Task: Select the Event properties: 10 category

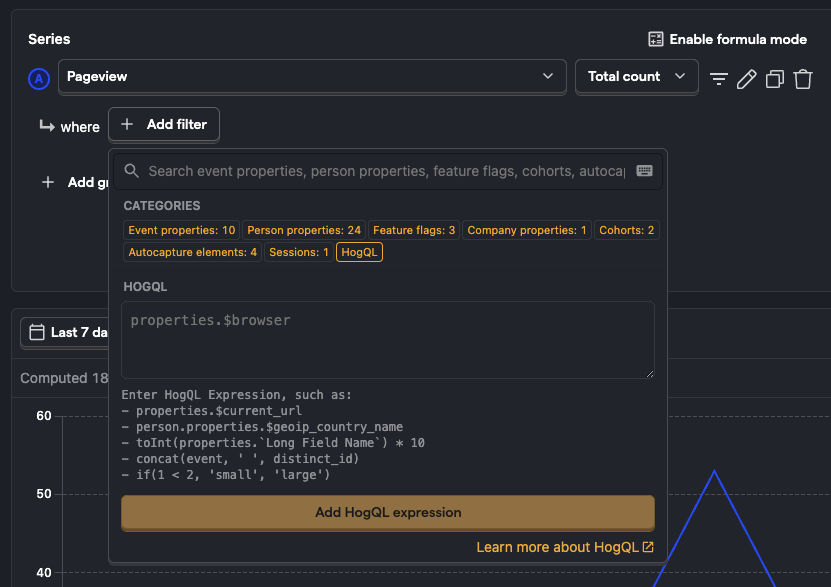Action: coord(181,230)
